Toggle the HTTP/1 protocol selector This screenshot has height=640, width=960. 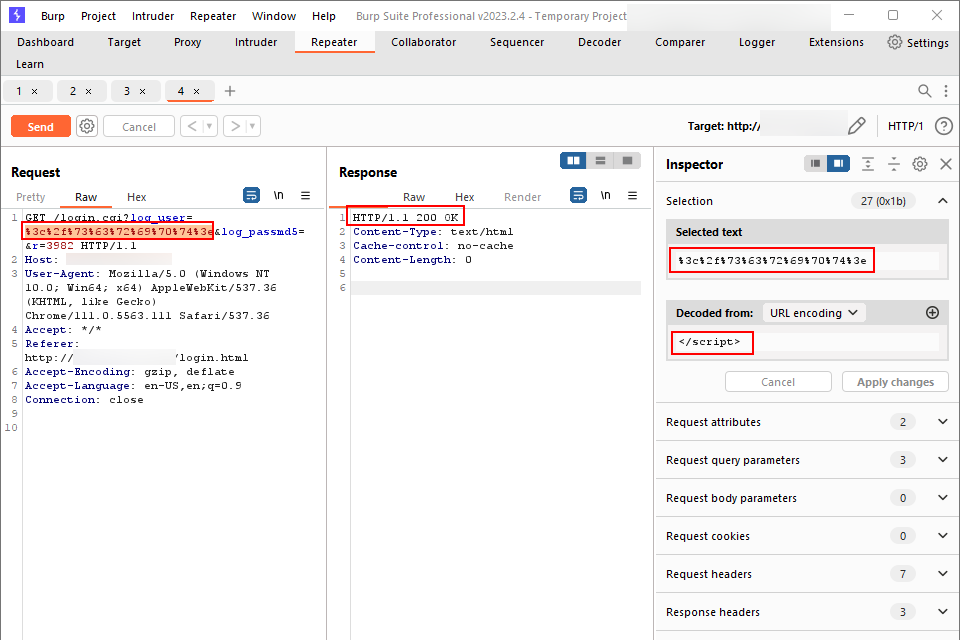coord(905,126)
